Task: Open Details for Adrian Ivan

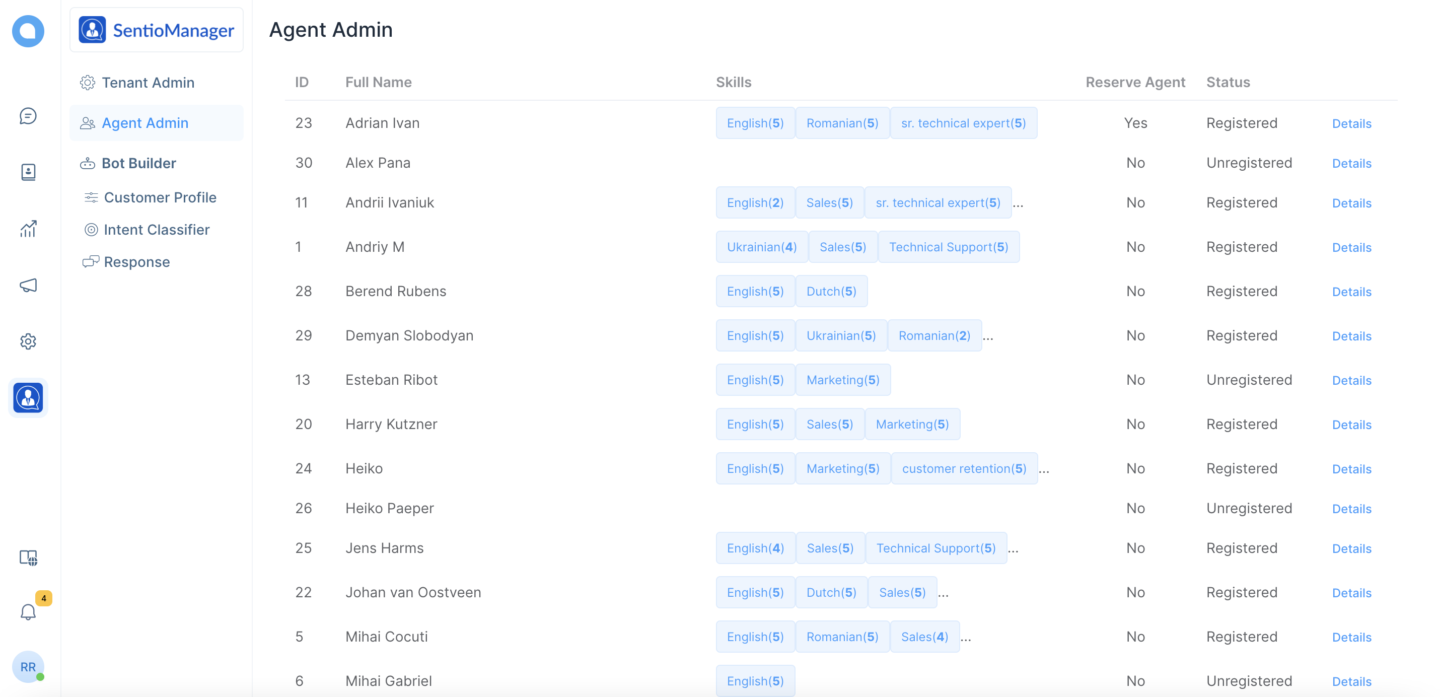Action: (1351, 123)
